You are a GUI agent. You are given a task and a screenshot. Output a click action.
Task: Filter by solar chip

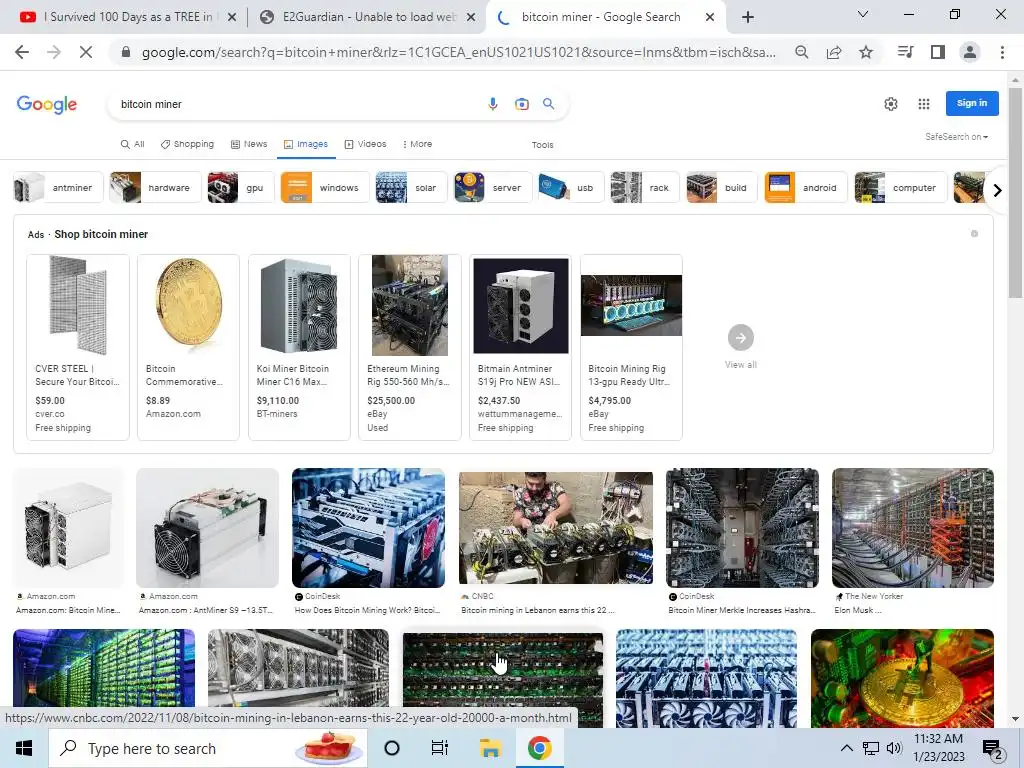pos(411,187)
